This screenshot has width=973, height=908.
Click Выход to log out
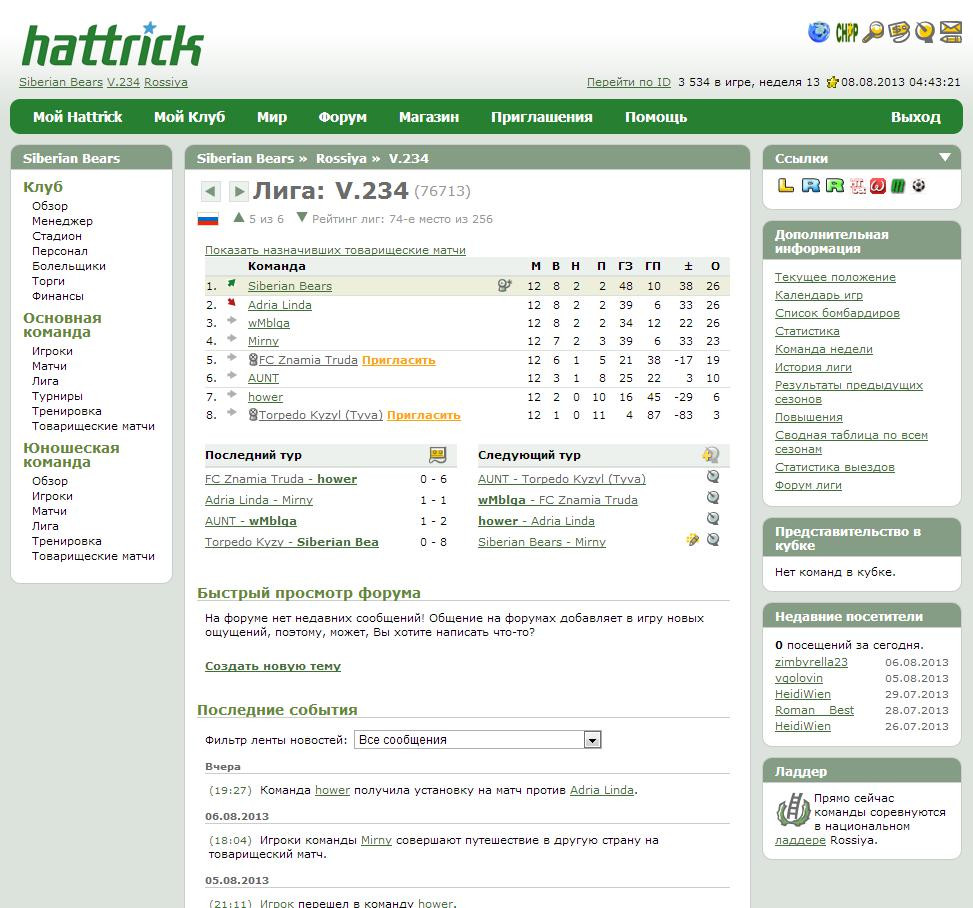coord(916,117)
